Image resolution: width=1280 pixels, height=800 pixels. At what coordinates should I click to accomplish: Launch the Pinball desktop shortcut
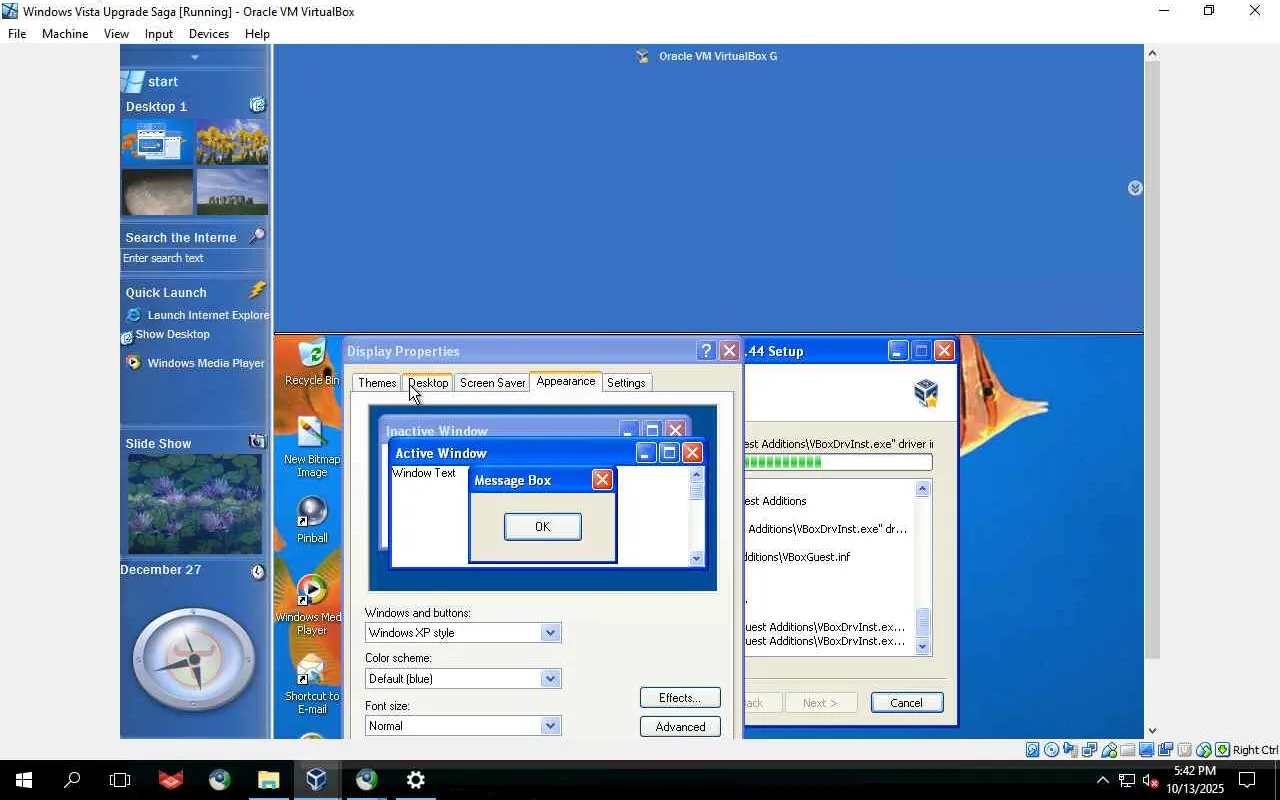(x=311, y=520)
